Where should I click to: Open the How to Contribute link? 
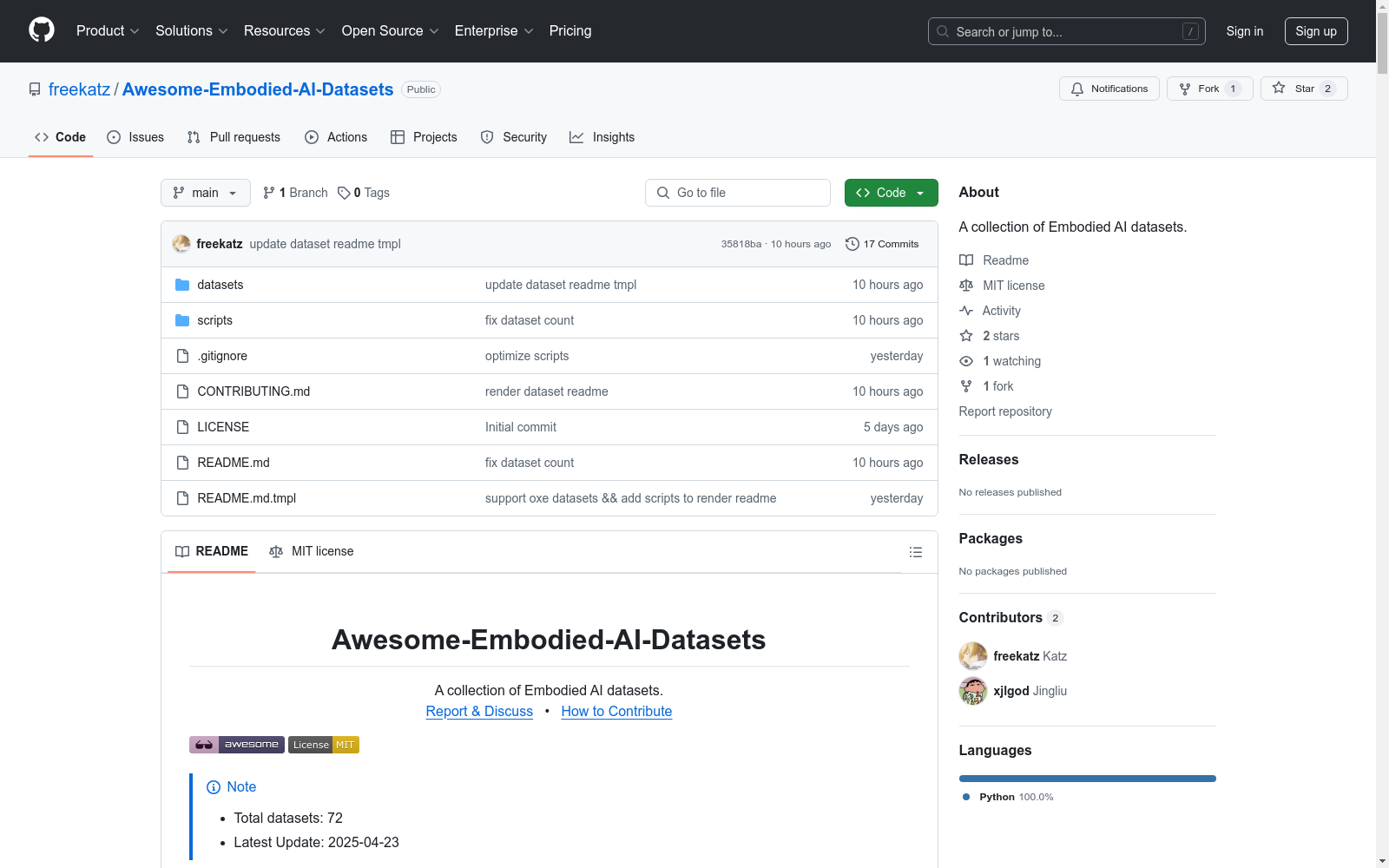point(616,712)
